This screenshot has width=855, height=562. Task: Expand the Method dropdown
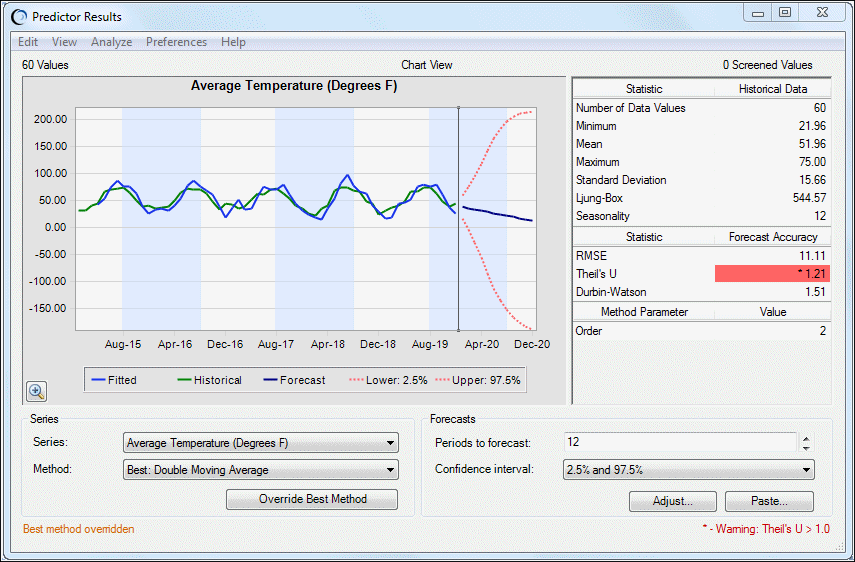click(261, 470)
